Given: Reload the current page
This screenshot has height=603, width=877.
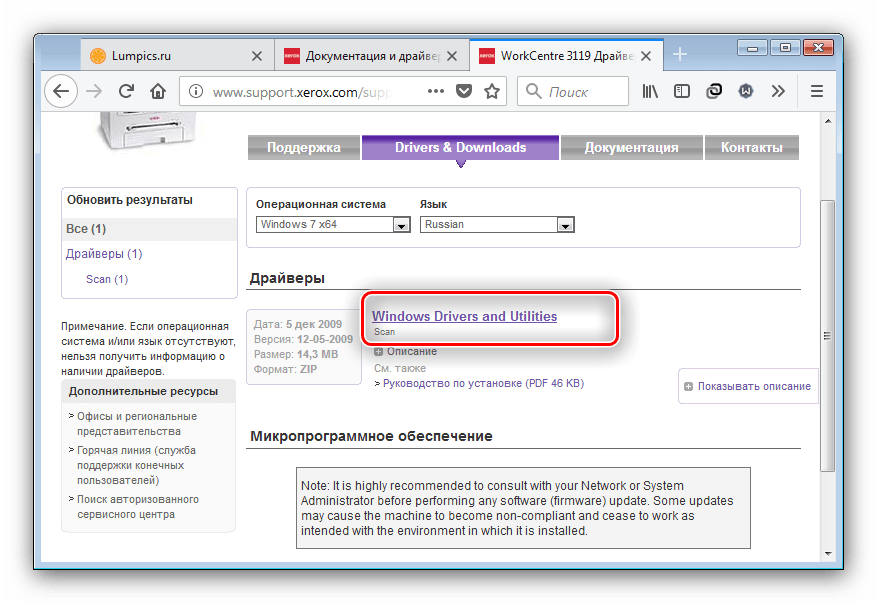Looking at the screenshot, I should [x=126, y=92].
